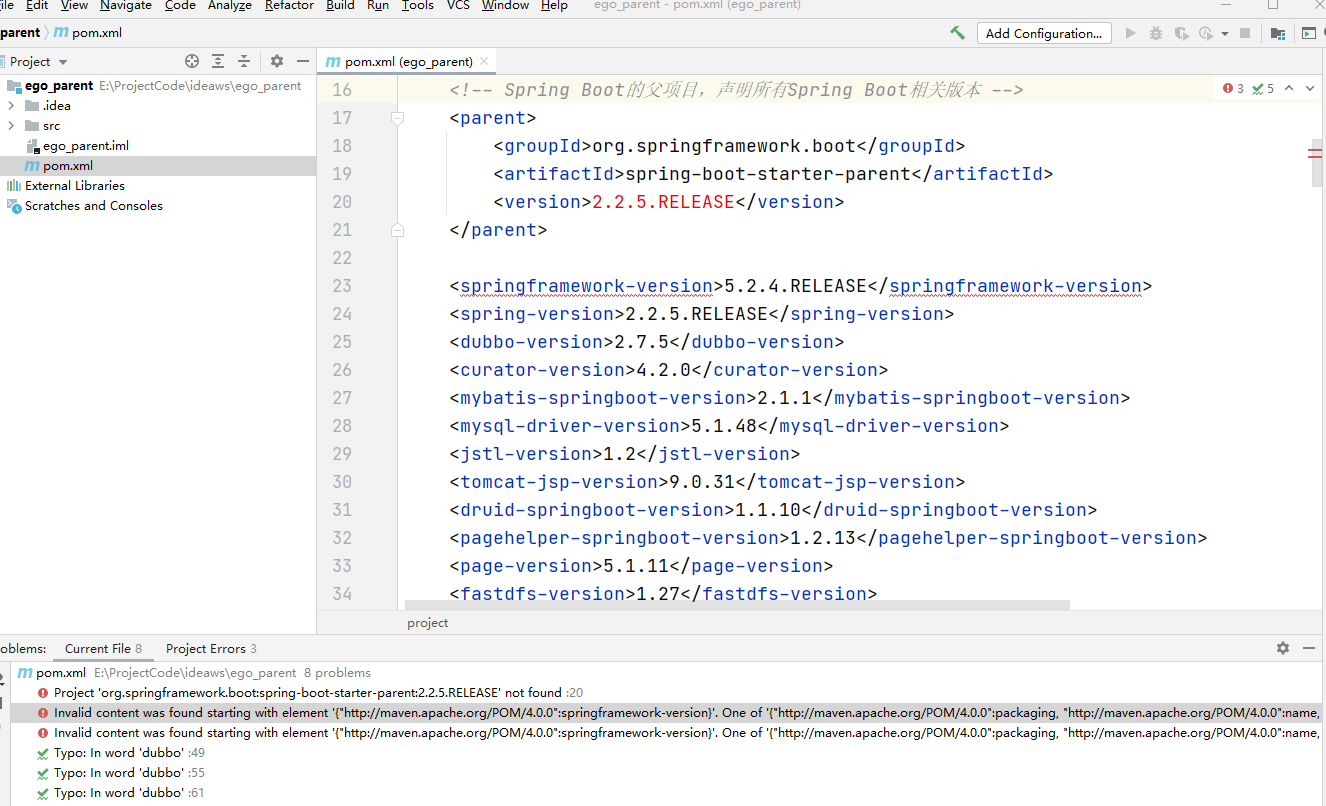The height and width of the screenshot is (806, 1326).
Task: Hide the Problems panel with minus icon
Action: pos(1311,648)
